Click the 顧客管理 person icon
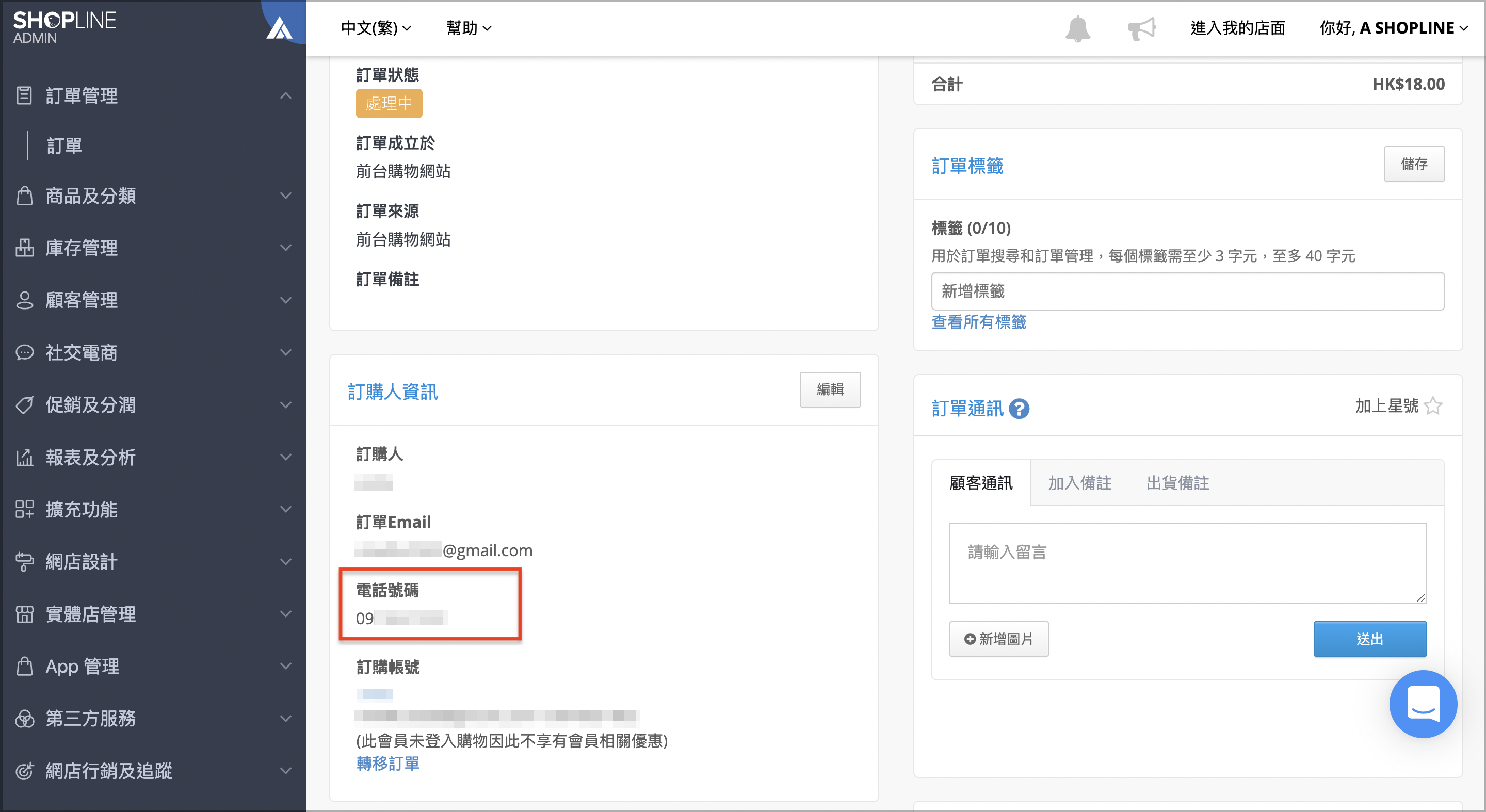Screen dimensions: 1486x812 pyautogui.click(x=24, y=300)
